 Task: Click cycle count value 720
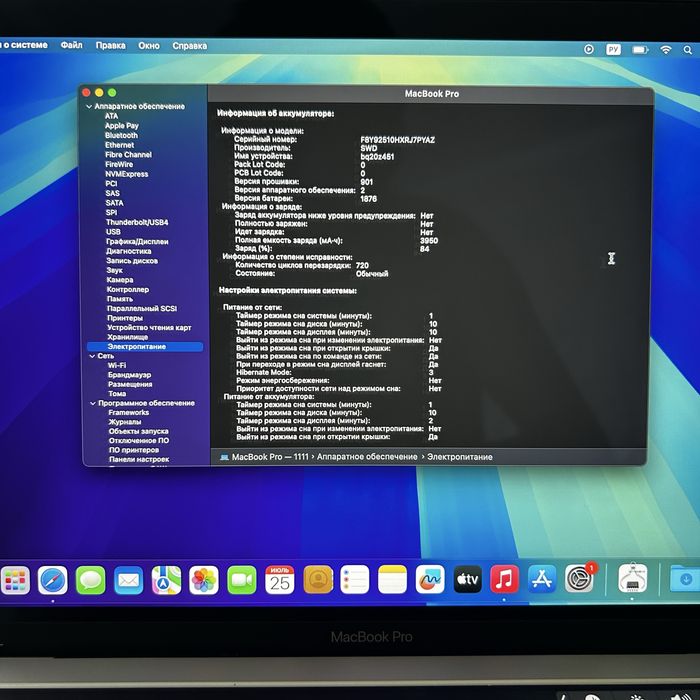click(x=362, y=266)
